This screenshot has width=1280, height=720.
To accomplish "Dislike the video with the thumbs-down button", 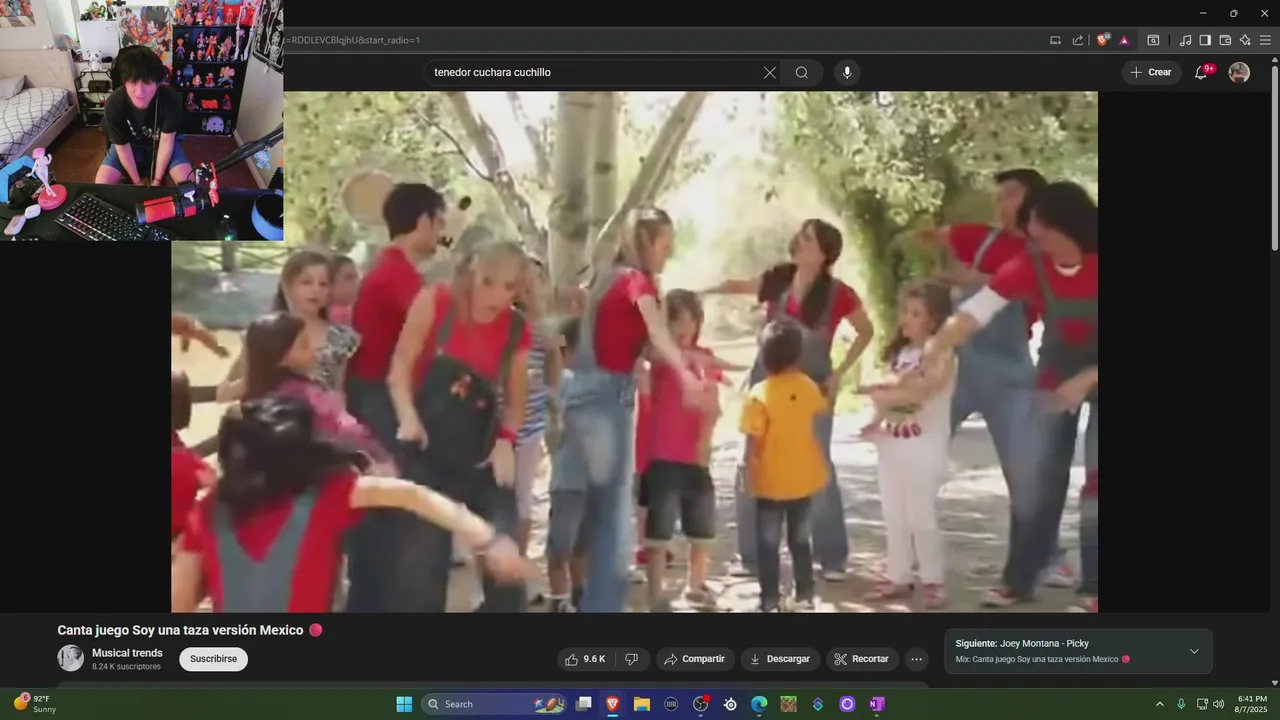I will click(631, 659).
